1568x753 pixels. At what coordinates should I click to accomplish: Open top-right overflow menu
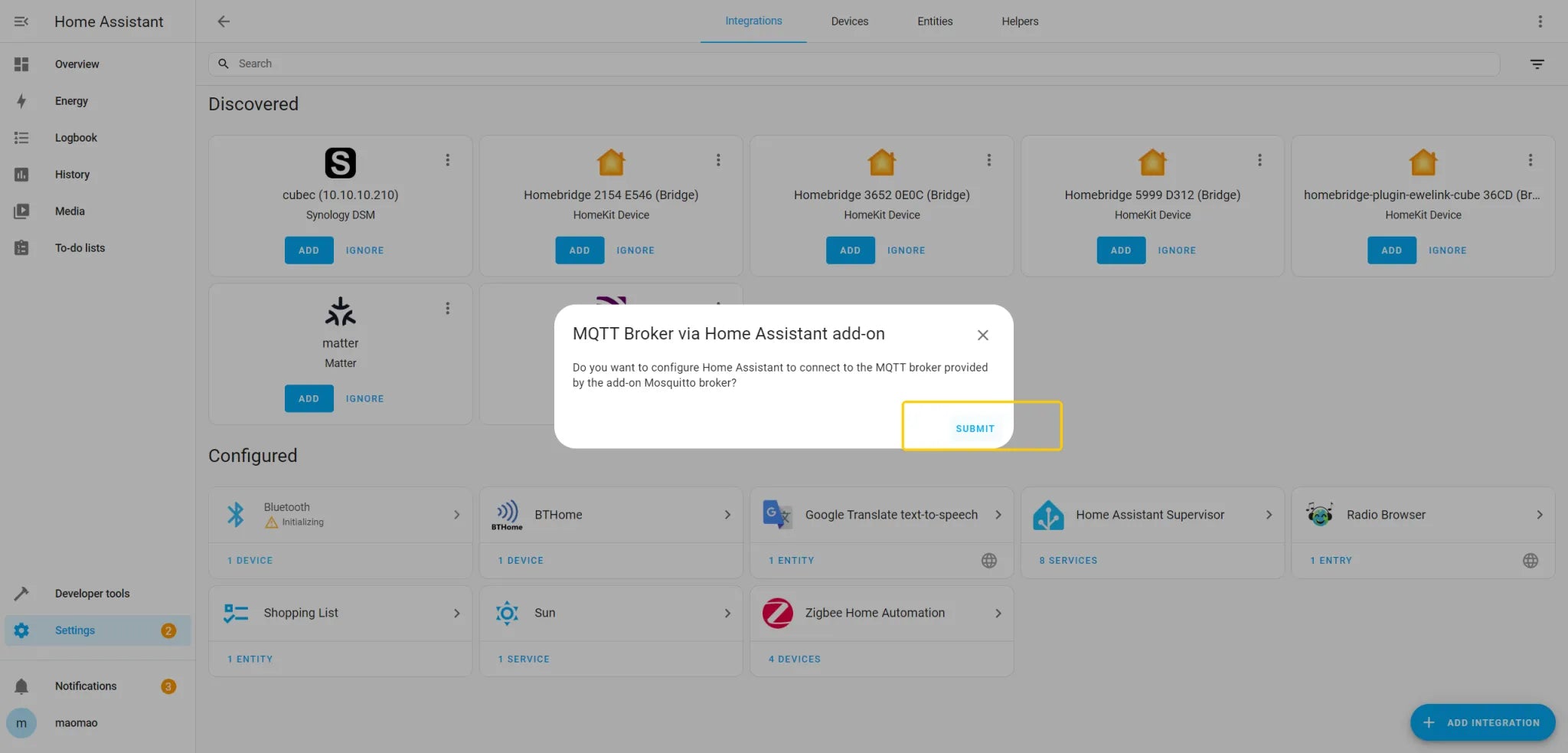click(1540, 21)
